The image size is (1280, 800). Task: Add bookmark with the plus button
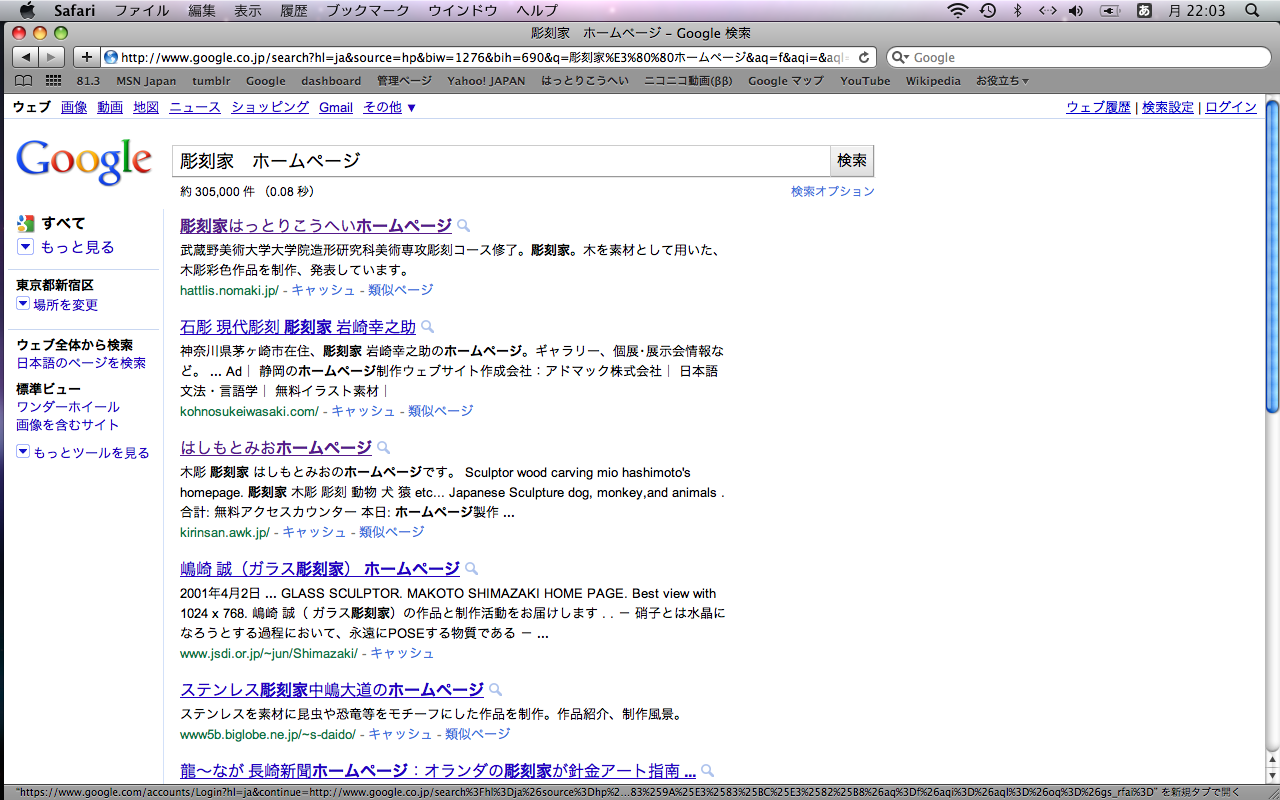tap(87, 57)
